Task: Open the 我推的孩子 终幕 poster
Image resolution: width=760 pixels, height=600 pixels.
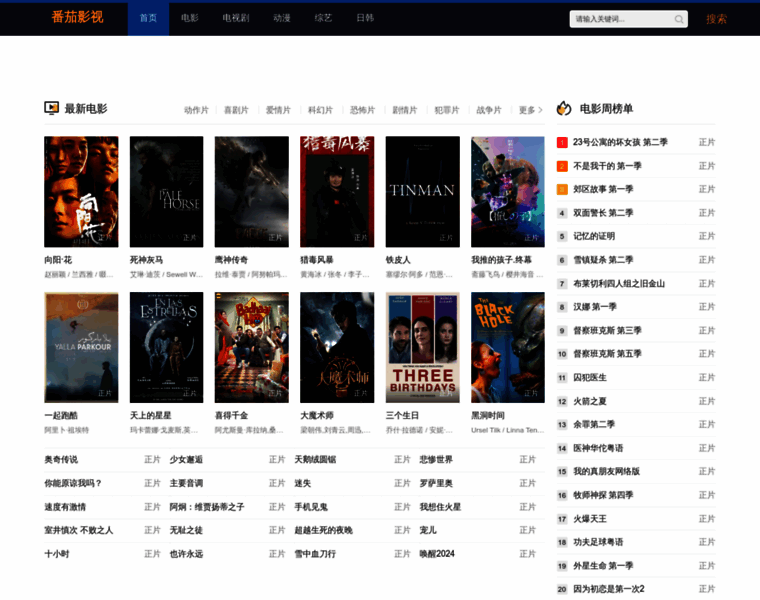Action: 508,192
